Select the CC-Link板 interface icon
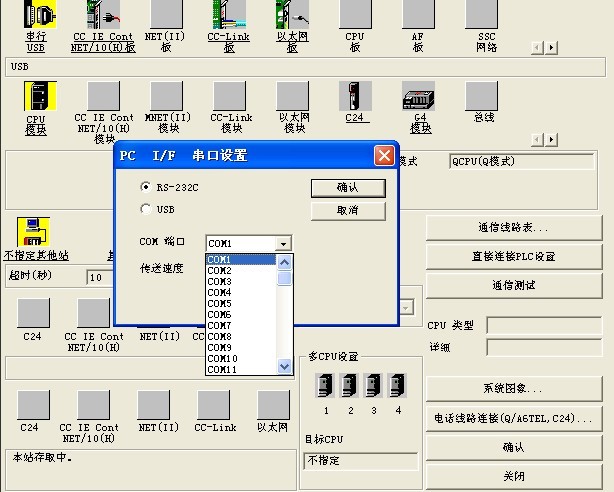The height and width of the screenshot is (492, 614). coord(229,17)
